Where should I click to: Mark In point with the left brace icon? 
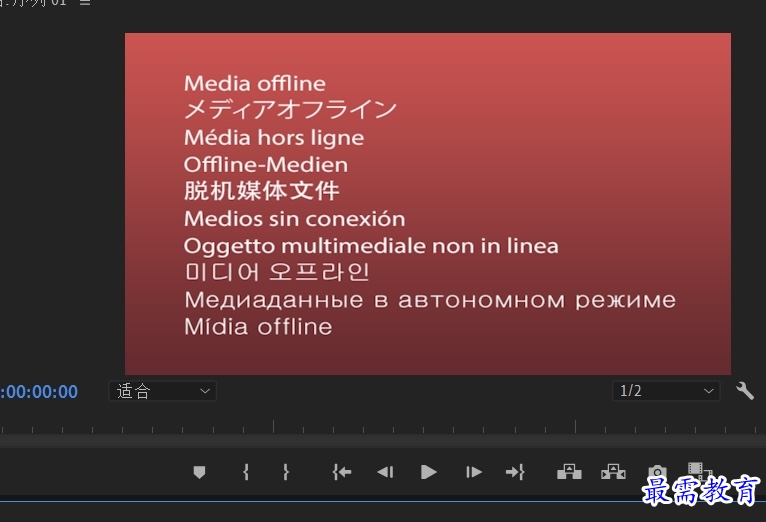[x=246, y=472]
